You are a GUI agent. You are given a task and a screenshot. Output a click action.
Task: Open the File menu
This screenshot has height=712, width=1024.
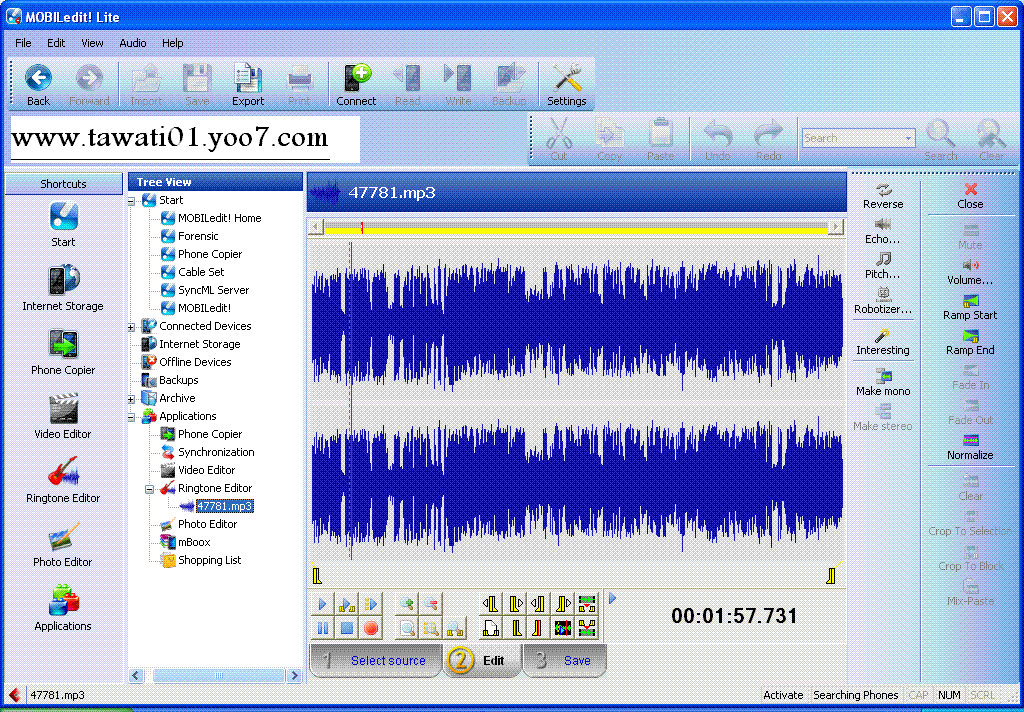23,43
